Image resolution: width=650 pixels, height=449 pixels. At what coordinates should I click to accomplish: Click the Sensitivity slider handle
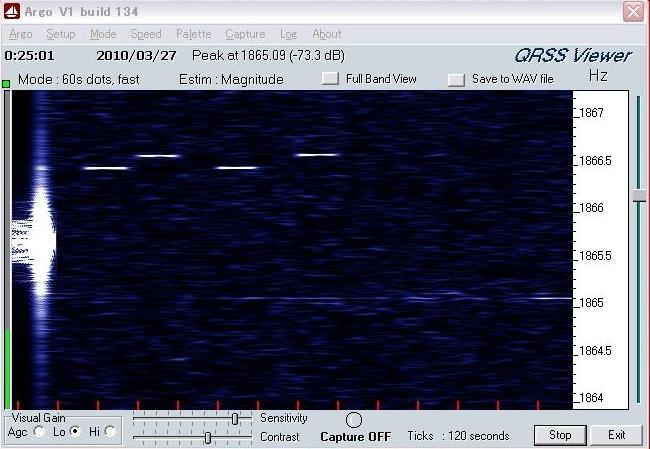click(x=235, y=419)
